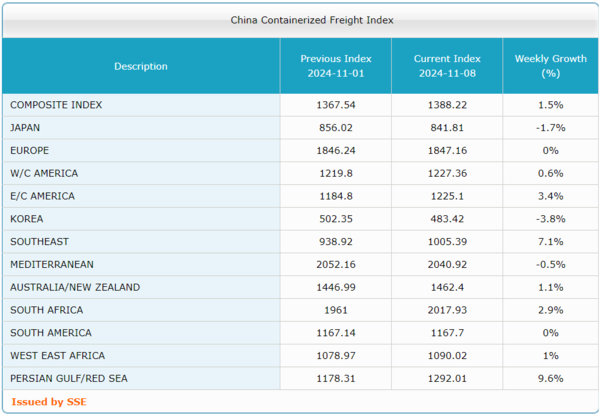Click the EUROPE previous index value 1846.24
The image size is (600, 416).
pyautogui.click(x=335, y=151)
